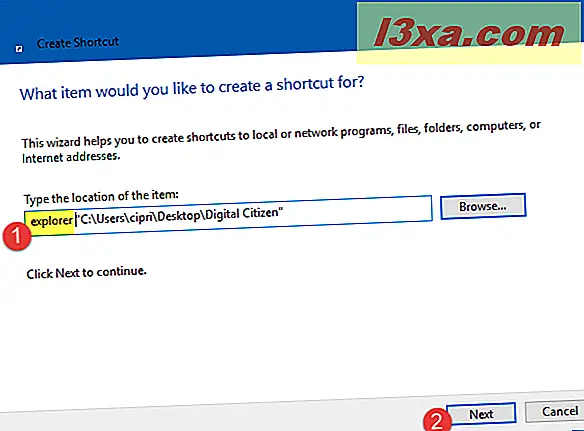Click the gray footer area left of Next

209,416
